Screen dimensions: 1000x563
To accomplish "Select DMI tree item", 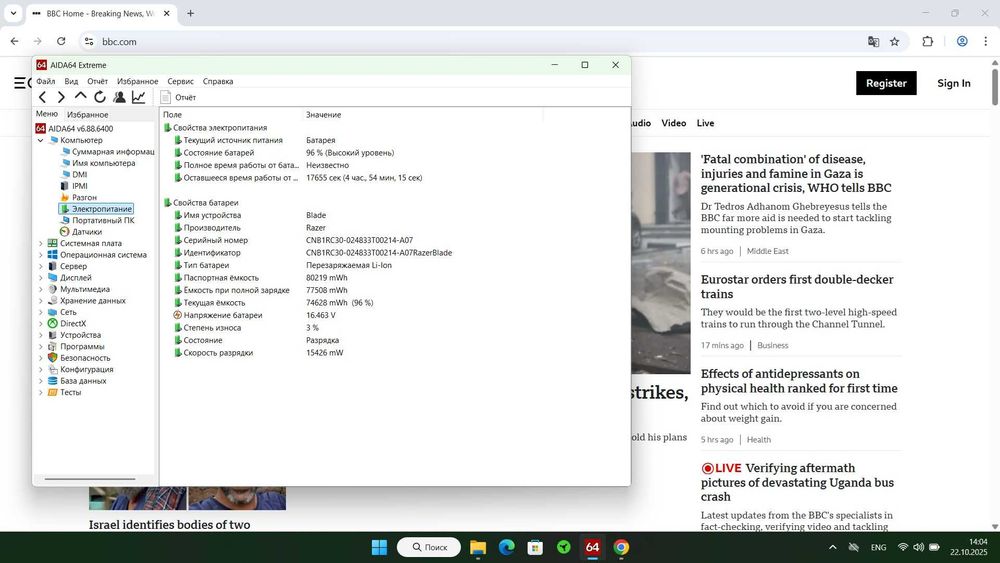I will [73, 175].
